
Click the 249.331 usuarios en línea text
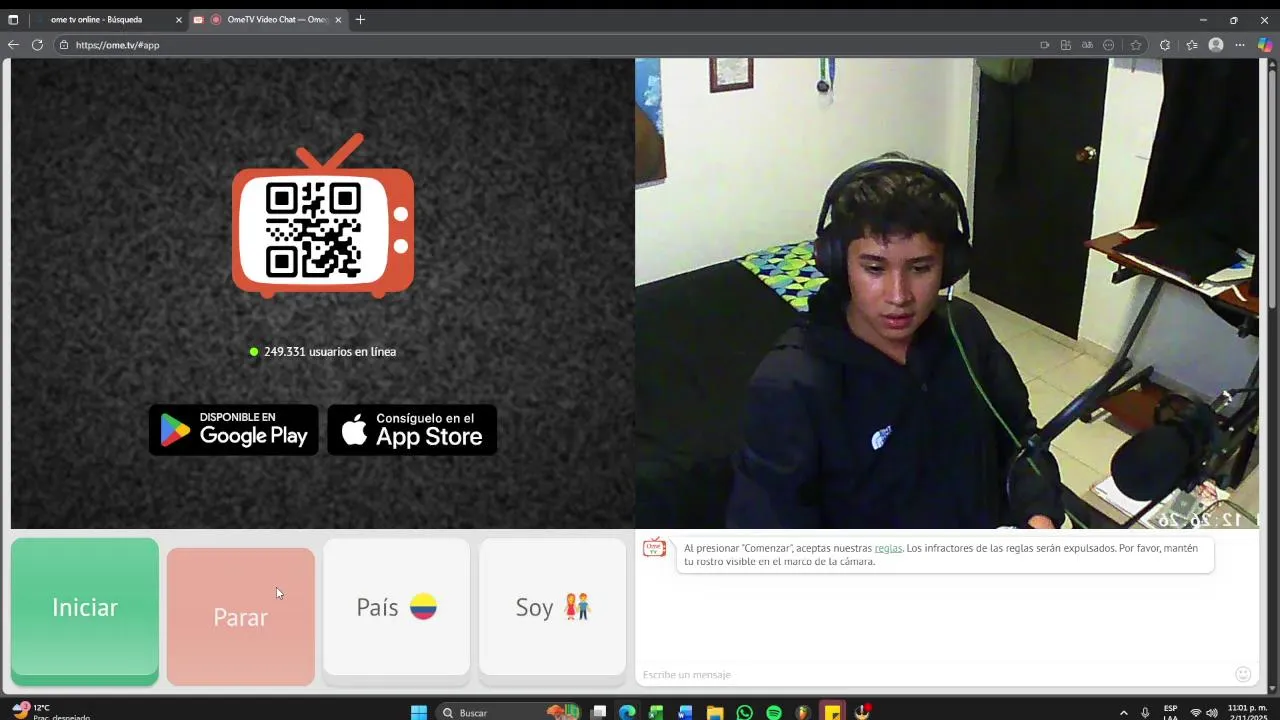click(330, 352)
